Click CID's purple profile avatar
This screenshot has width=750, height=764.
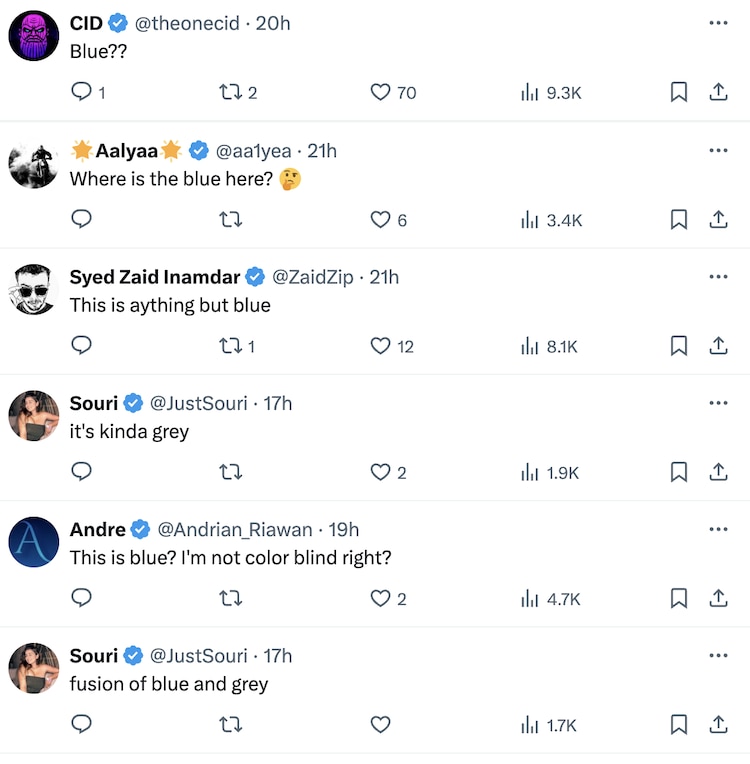pos(33,36)
